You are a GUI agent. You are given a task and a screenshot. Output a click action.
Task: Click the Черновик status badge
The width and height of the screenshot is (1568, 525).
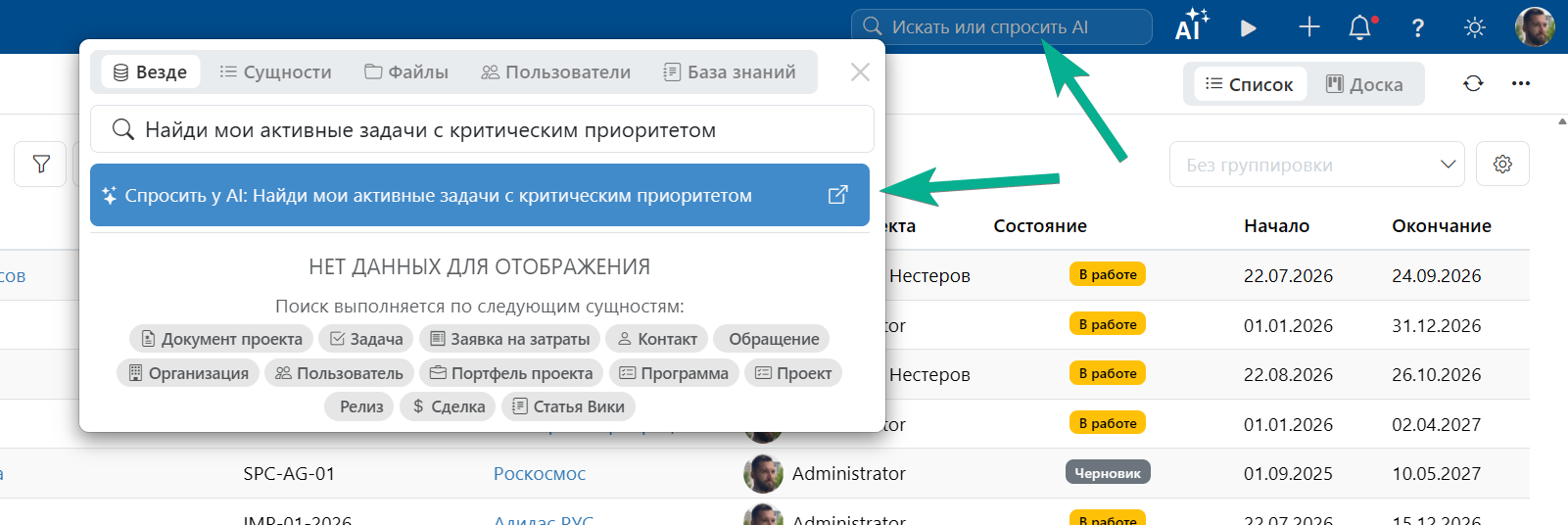pos(1108,473)
